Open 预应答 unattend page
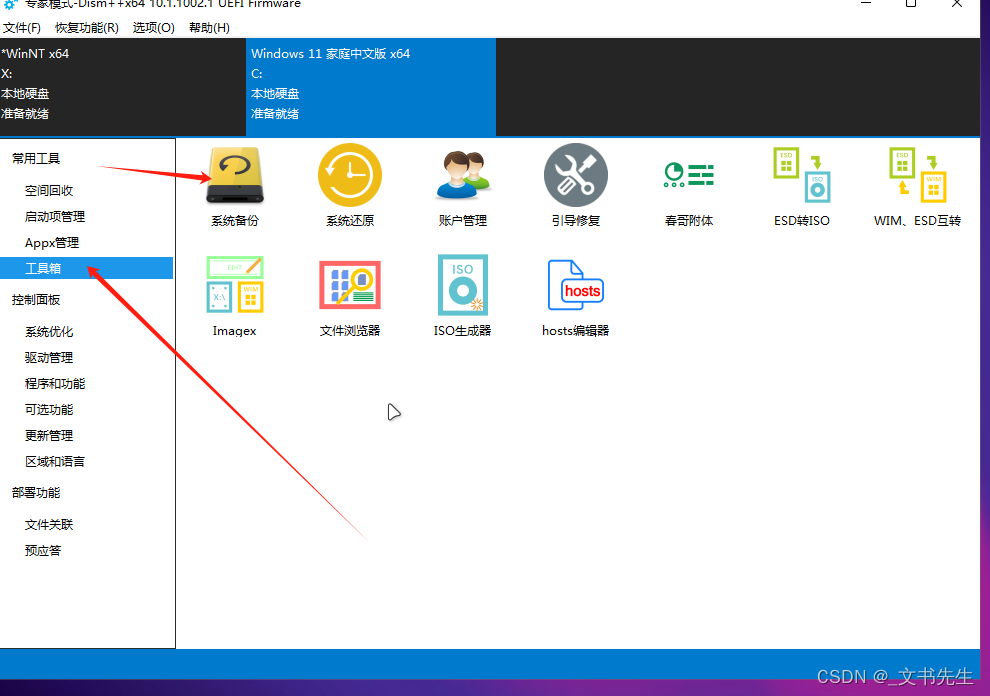 (x=43, y=551)
